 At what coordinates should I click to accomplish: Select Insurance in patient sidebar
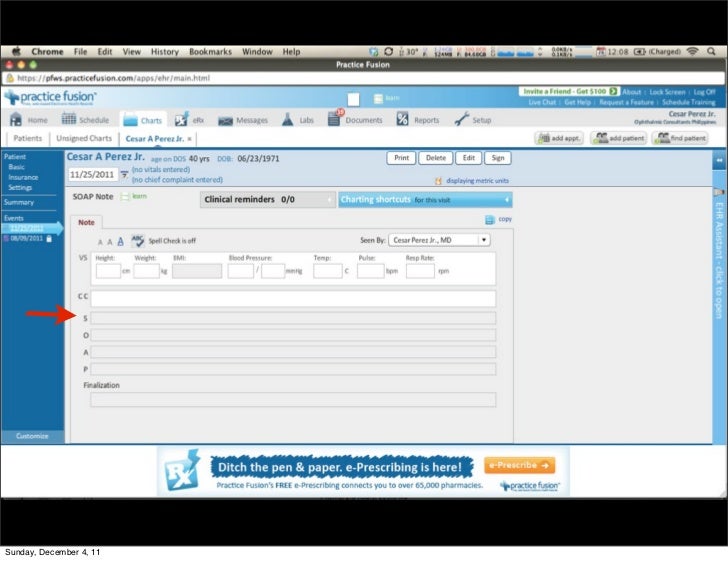[x=23, y=177]
